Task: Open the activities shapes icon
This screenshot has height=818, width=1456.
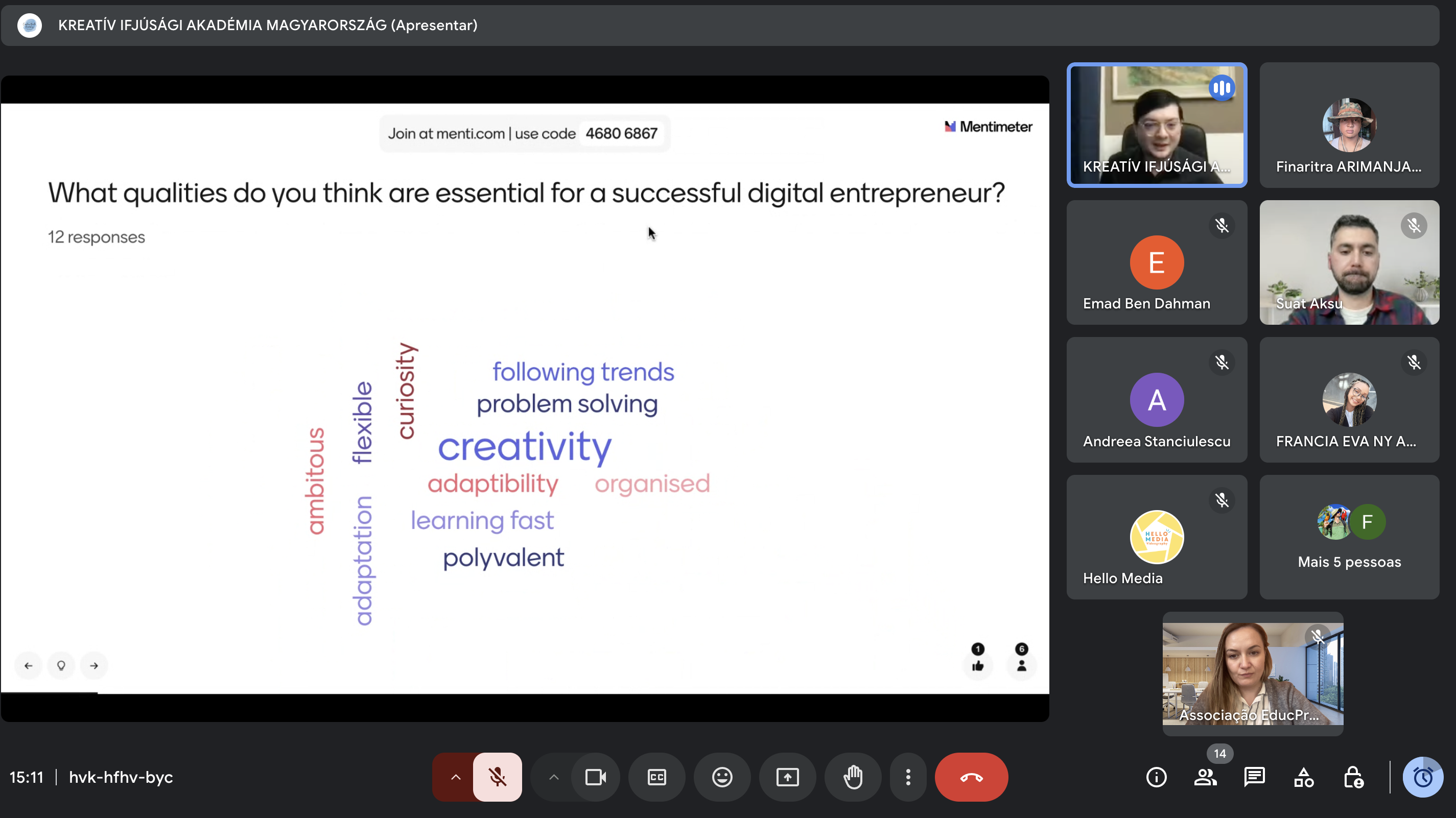Action: (1303, 777)
